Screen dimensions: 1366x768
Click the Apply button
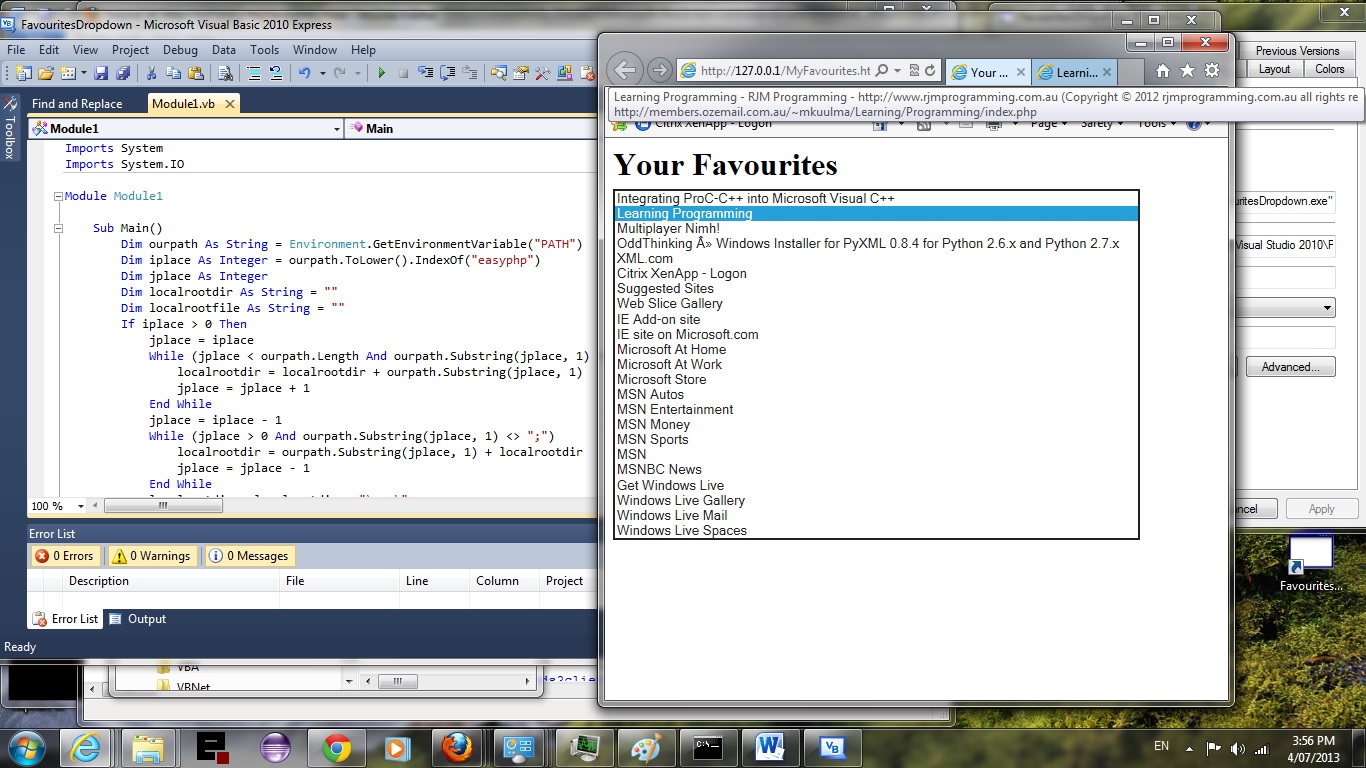coord(1321,509)
